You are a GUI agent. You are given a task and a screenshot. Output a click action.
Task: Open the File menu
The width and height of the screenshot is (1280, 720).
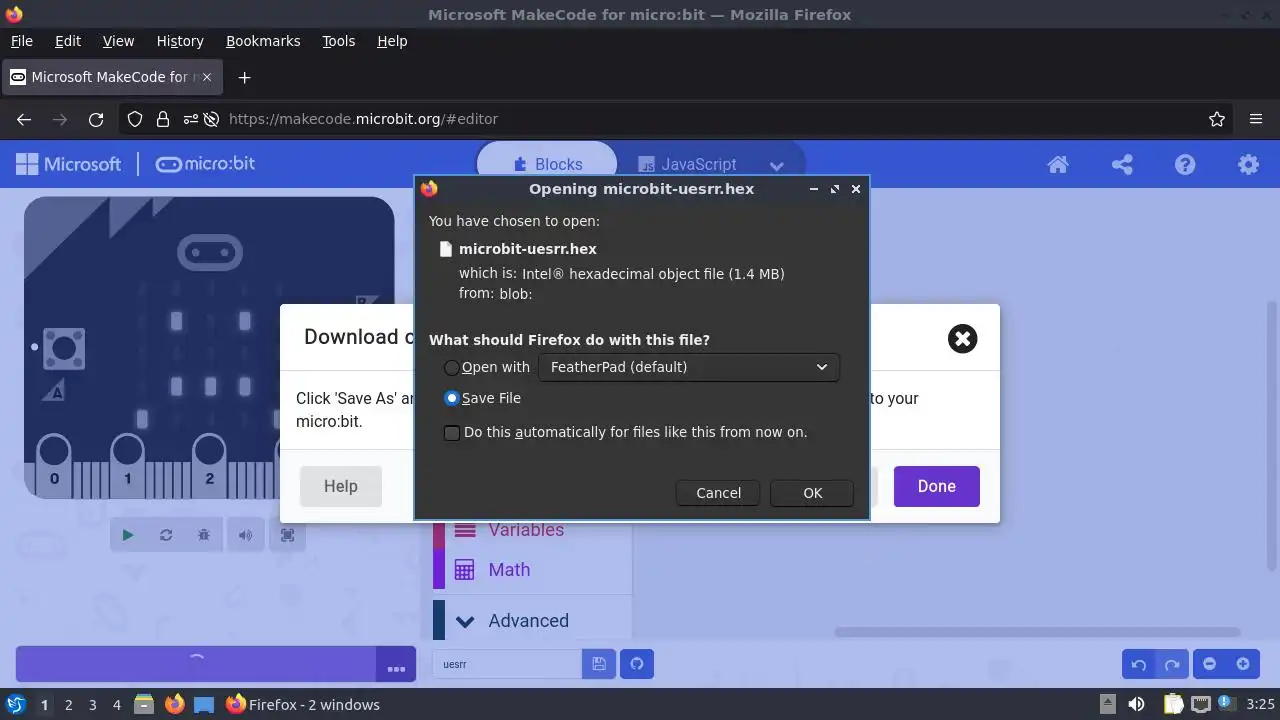pos(21,41)
